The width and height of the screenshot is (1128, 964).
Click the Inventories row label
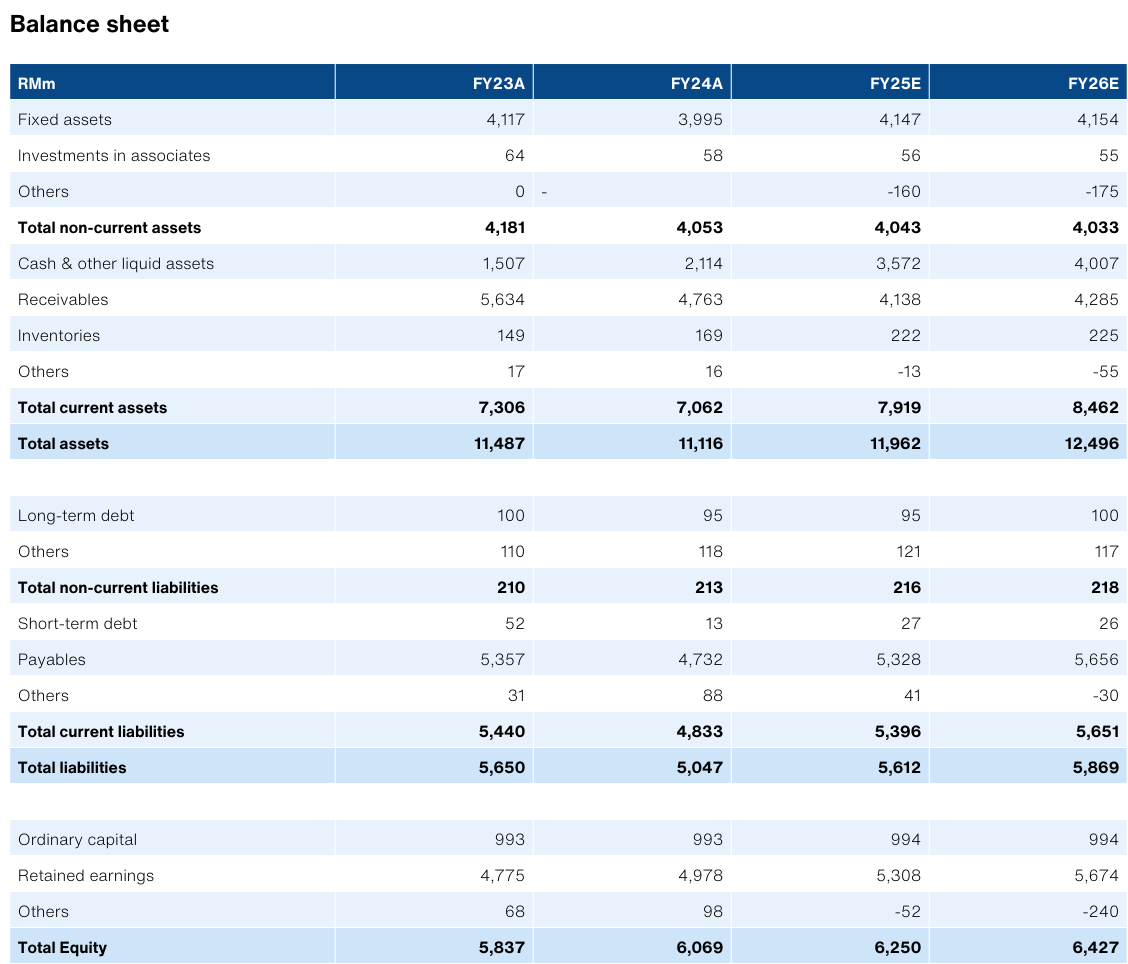click(59, 335)
